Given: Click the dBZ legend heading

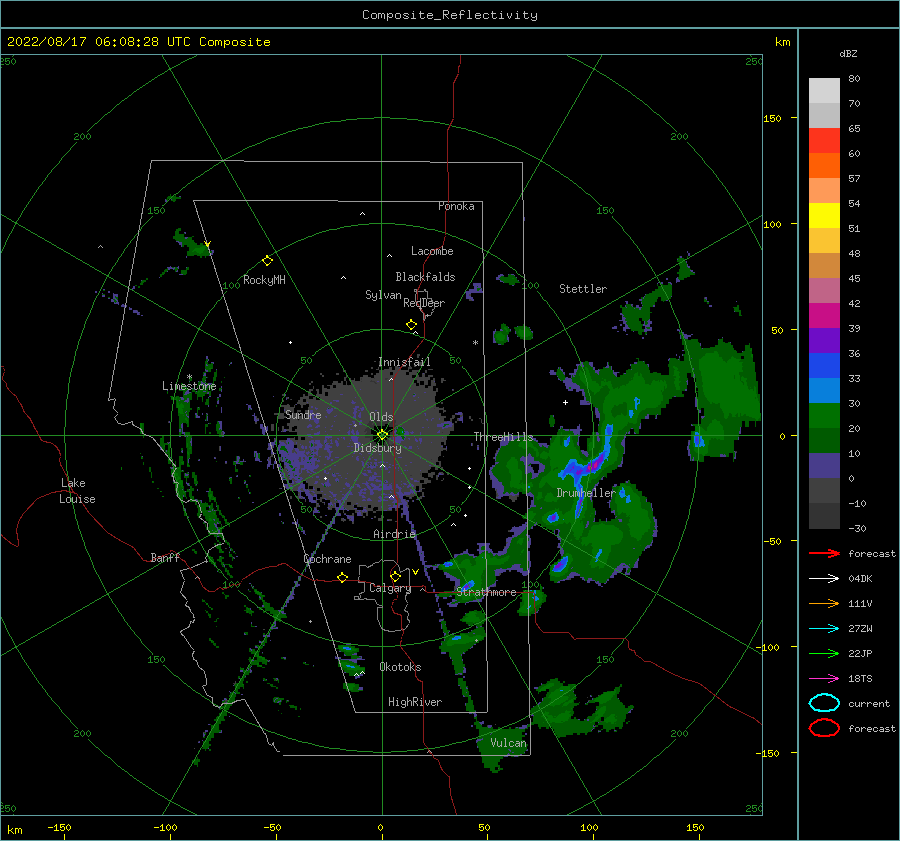Looking at the screenshot, I should coord(848,53).
